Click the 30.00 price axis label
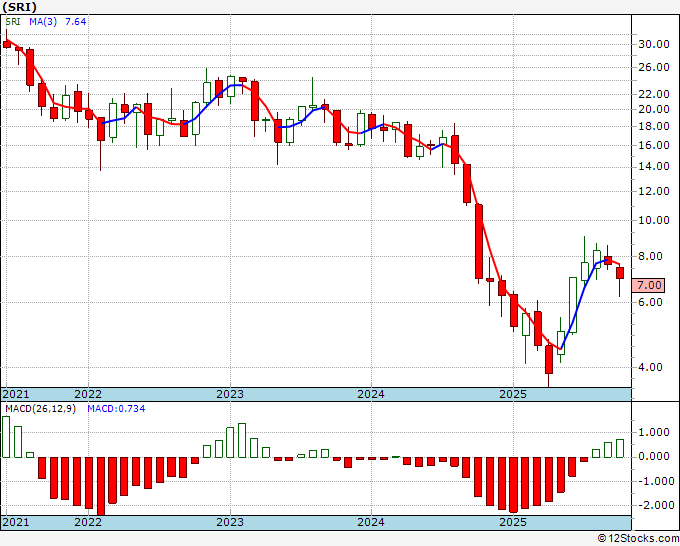The width and height of the screenshot is (680, 546). 654,44
